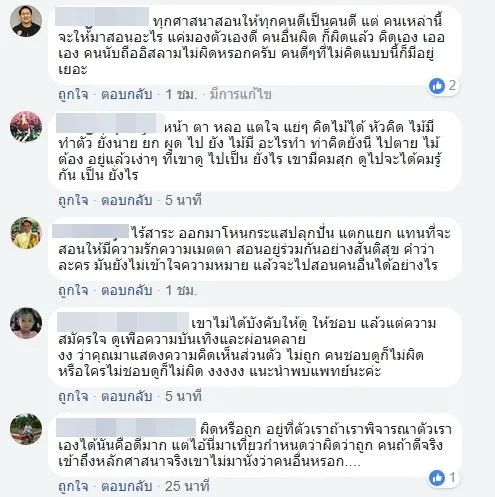This screenshot has height=497, width=495.
Task: Like the third comment starting ไร้สาระ
Action: 73,290
